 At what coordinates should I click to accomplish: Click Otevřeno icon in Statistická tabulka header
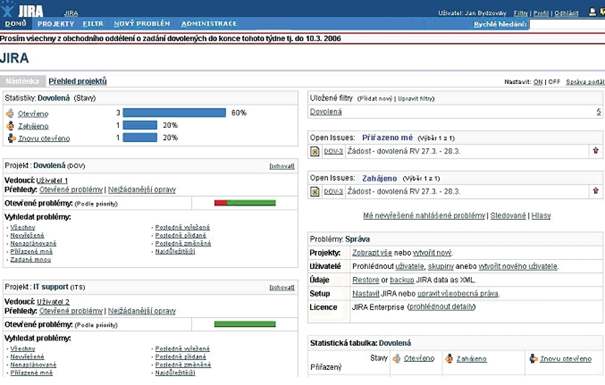pyautogui.click(x=397, y=359)
